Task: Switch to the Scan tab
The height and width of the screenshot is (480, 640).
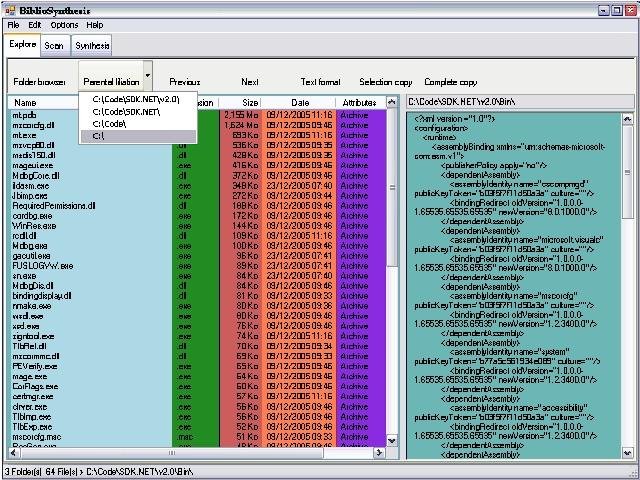Action: coord(54,46)
